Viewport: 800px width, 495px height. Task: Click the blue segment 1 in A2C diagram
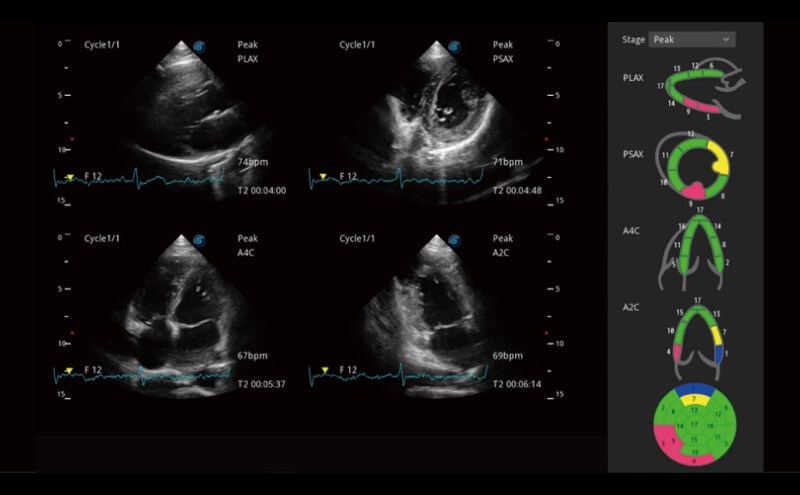click(x=717, y=353)
